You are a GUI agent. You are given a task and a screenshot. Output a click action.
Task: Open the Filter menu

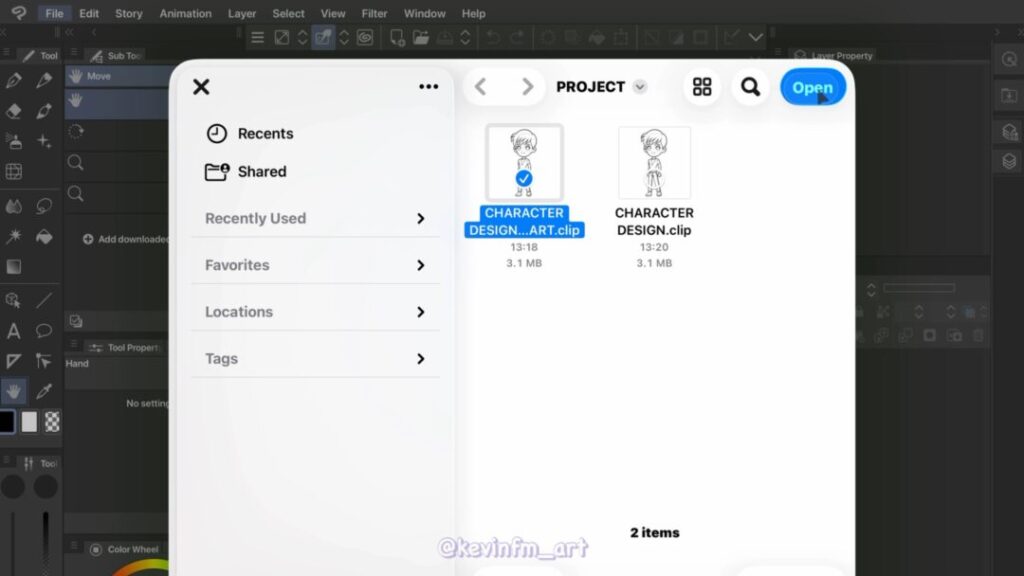click(375, 14)
